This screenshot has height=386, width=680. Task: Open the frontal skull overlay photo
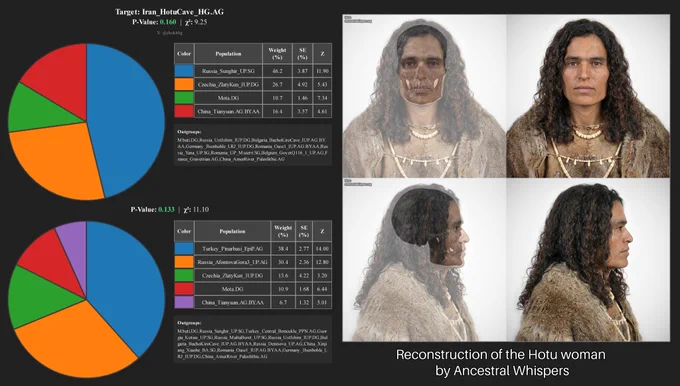(x=424, y=96)
